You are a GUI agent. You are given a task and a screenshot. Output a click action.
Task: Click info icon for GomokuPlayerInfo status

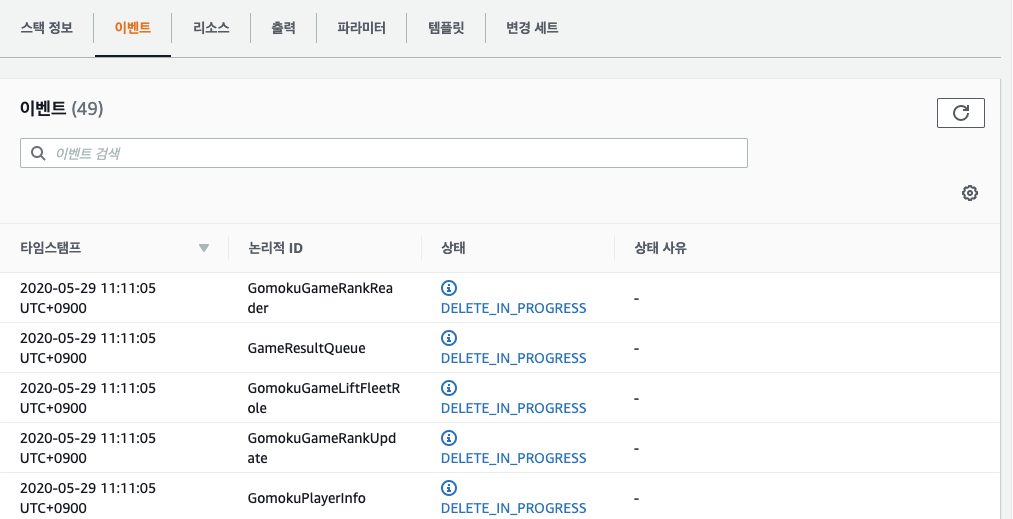point(449,487)
